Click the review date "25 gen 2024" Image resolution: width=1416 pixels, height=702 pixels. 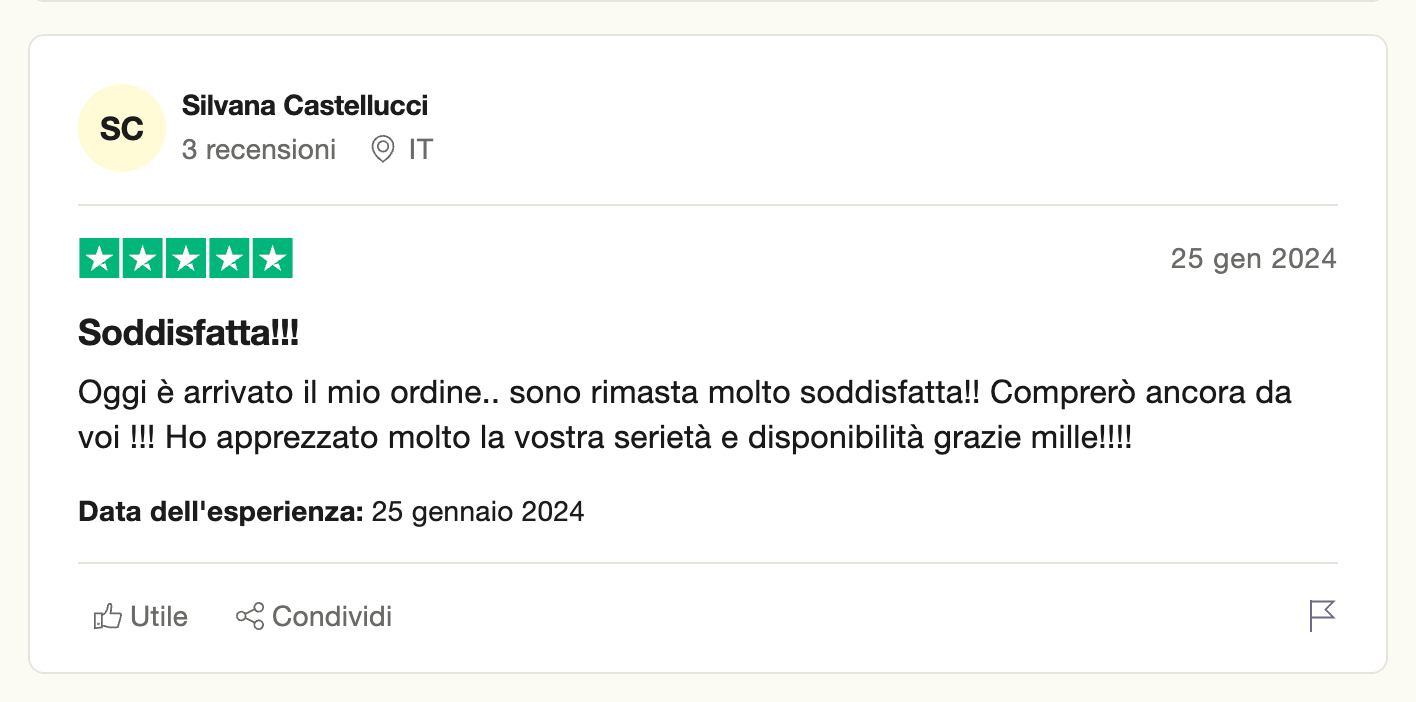1253,259
